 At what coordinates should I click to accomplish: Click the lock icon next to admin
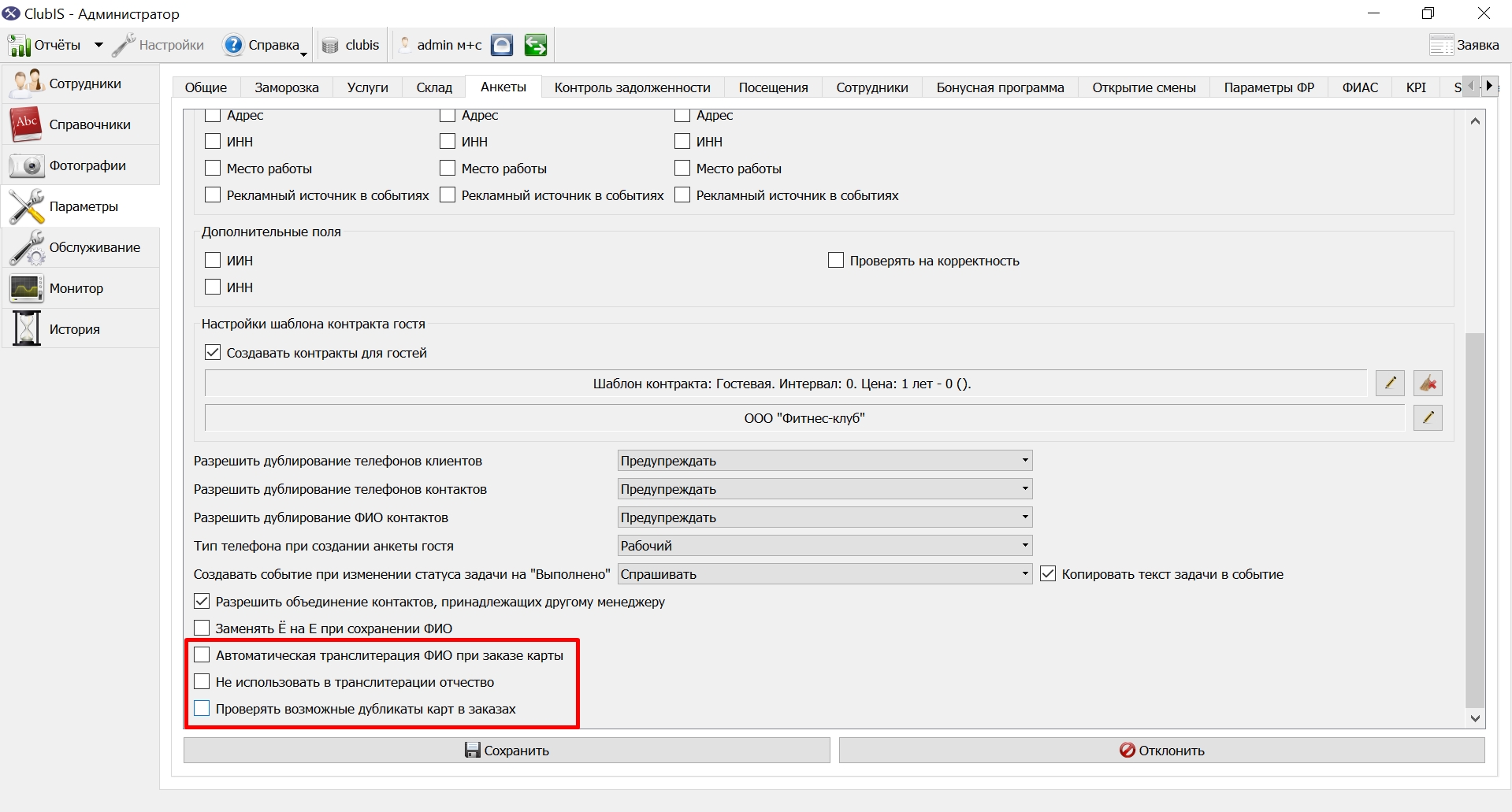click(502, 45)
